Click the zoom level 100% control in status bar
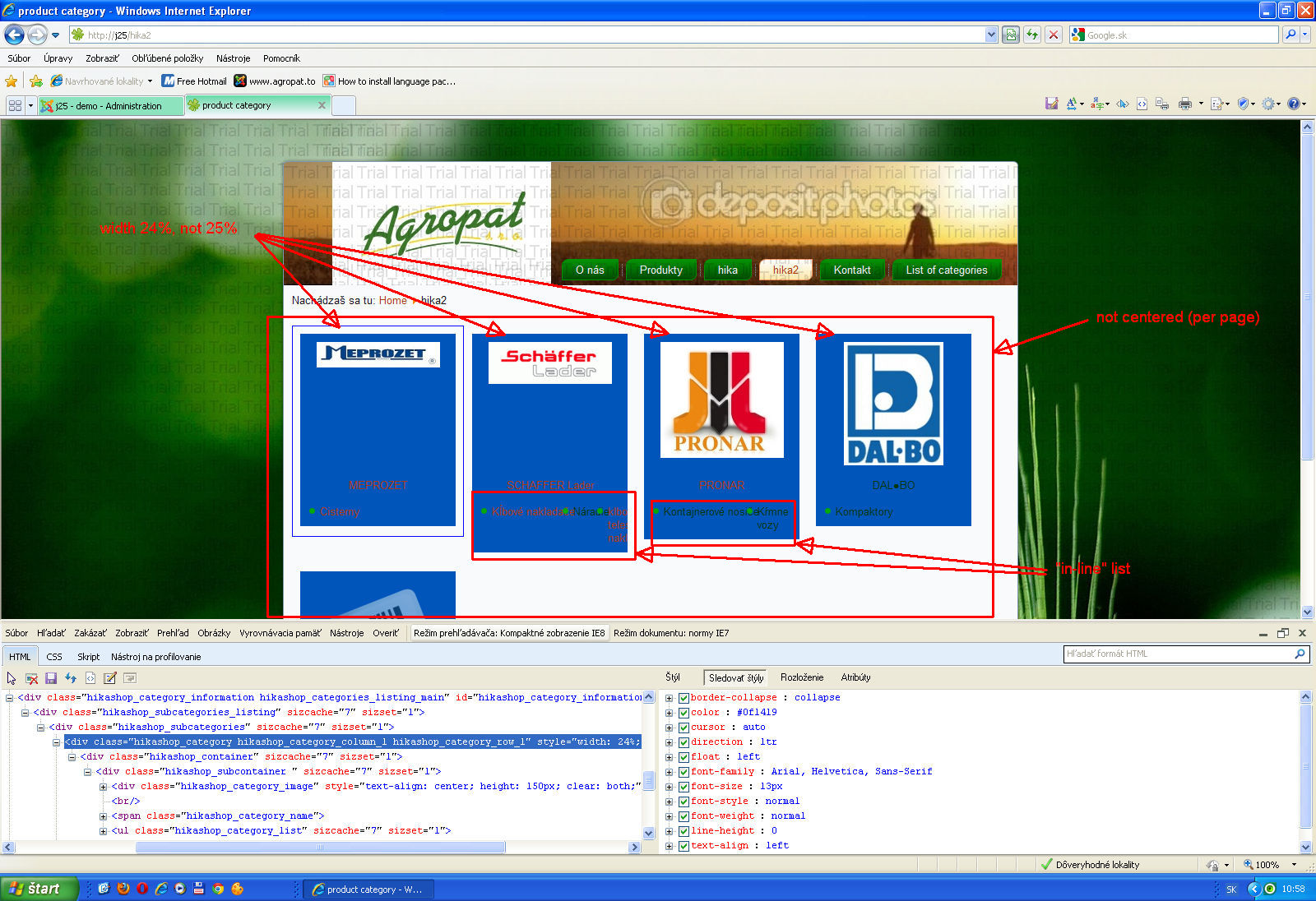Screen dimensions: 1316x901 pyautogui.click(x=1268, y=865)
